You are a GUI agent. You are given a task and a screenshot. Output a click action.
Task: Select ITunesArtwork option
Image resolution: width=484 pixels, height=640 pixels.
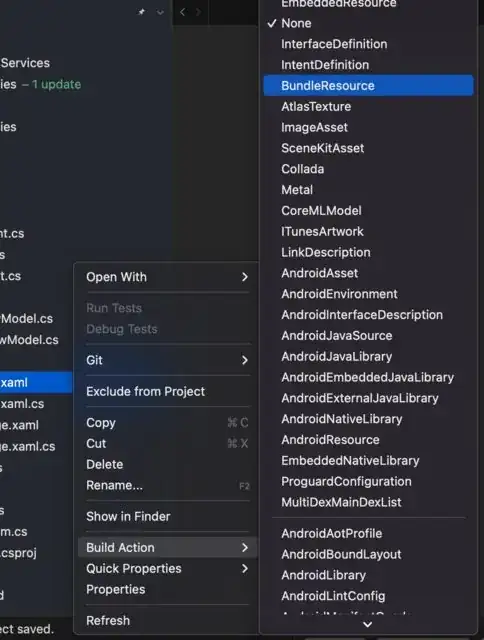(368, 231)
